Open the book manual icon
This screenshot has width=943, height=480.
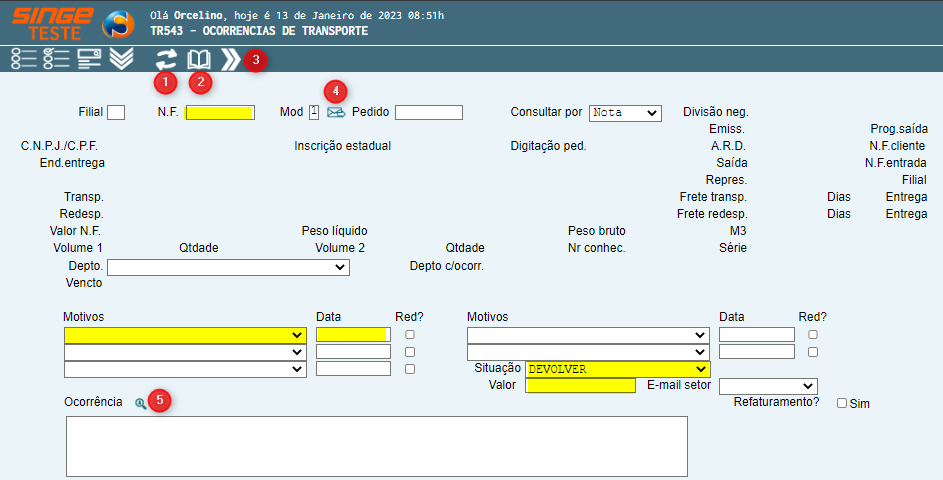point(199,60)
